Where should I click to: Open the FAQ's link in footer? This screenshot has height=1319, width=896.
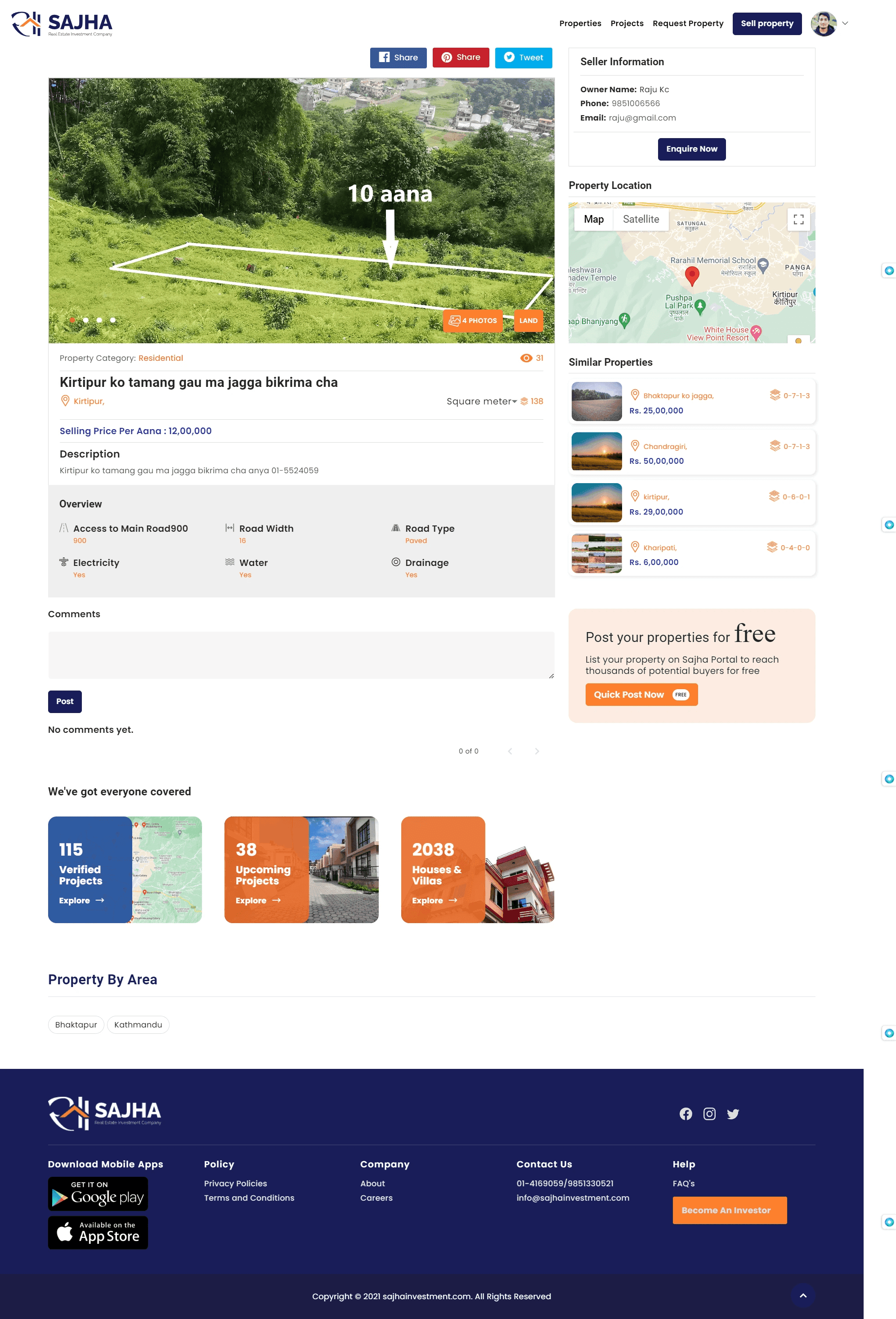coord(683,1183)
